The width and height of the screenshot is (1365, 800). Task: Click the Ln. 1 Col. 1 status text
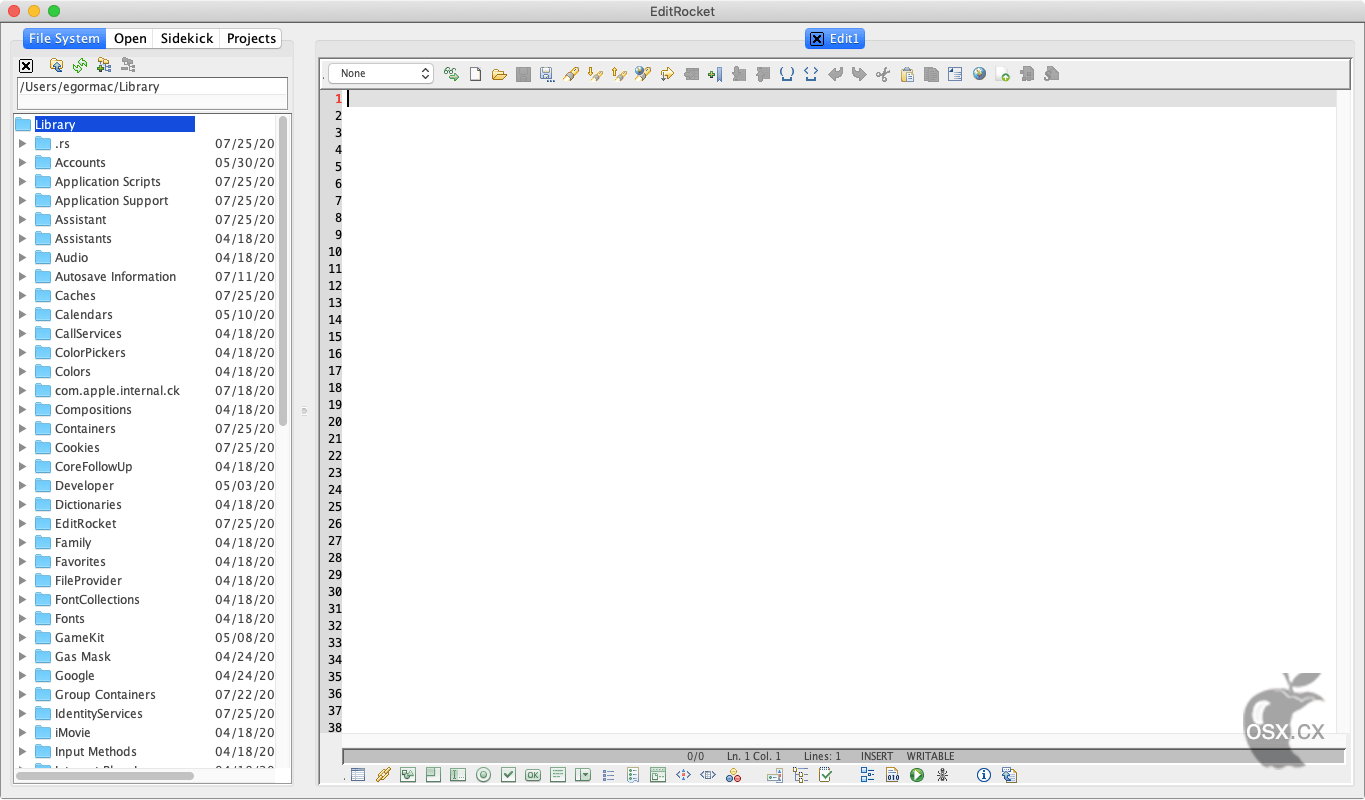754,756
